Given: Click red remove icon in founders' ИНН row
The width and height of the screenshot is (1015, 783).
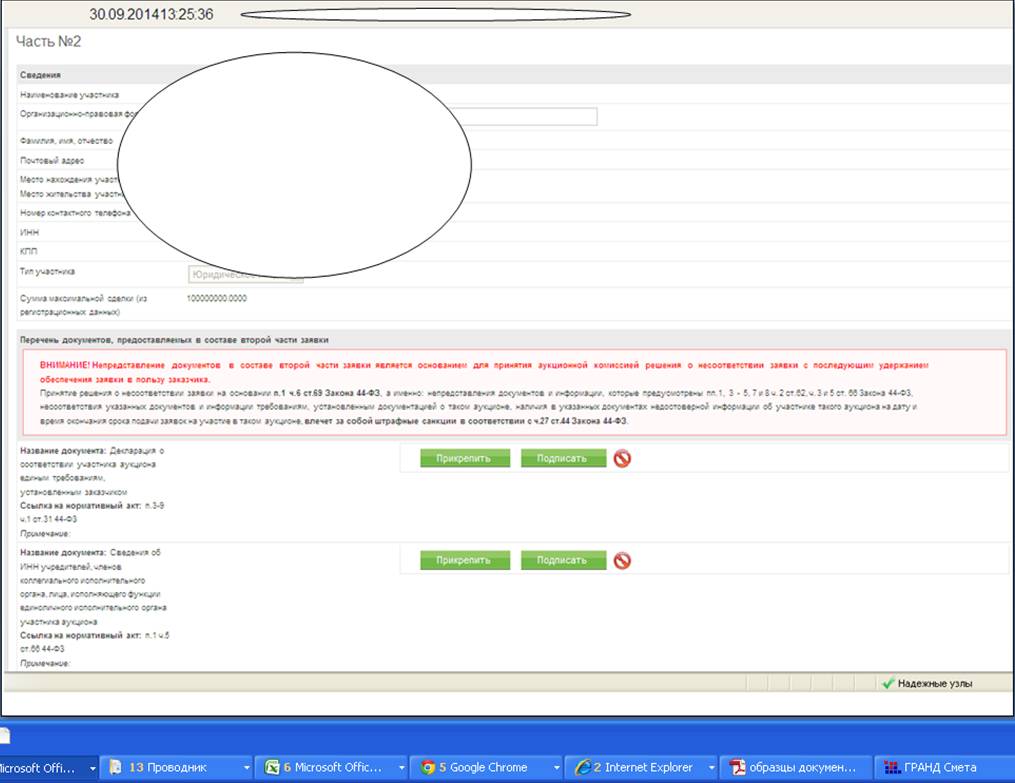Looking at the screenshot, I should [622, 561].
